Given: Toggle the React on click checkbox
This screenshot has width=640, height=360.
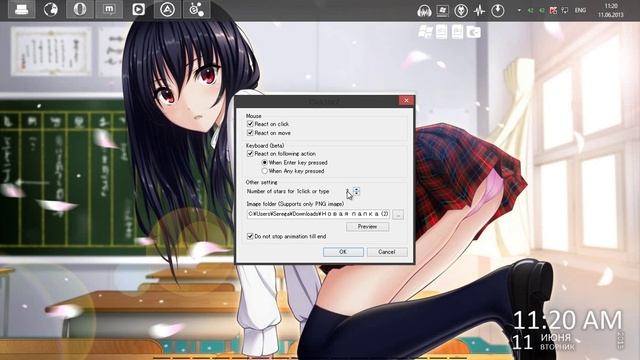Looking at the screenshot, I should 250,124.
